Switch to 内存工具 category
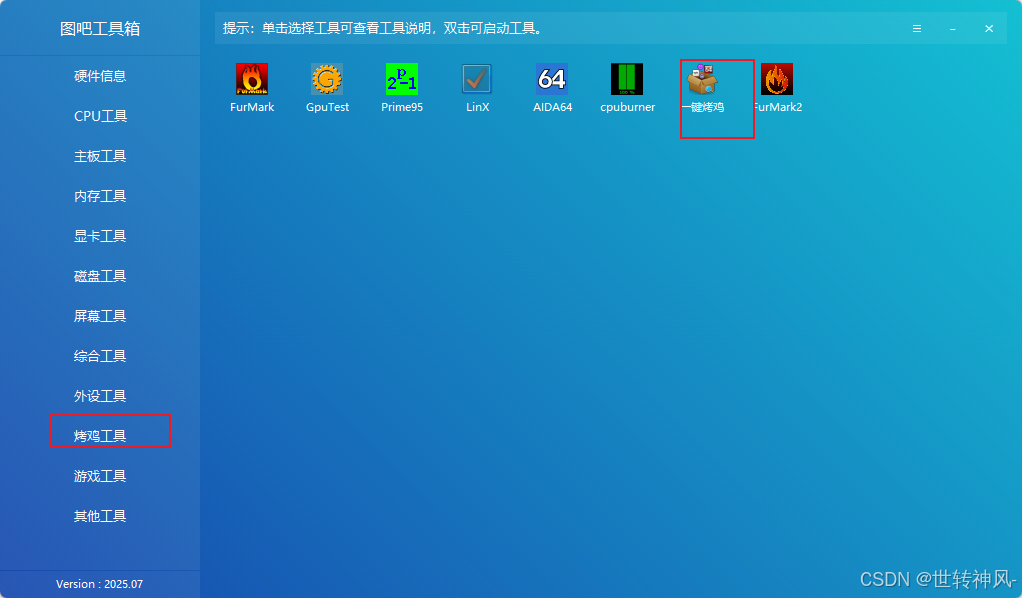The width and height of the screenshot is (1022, 598). (100, 196)
